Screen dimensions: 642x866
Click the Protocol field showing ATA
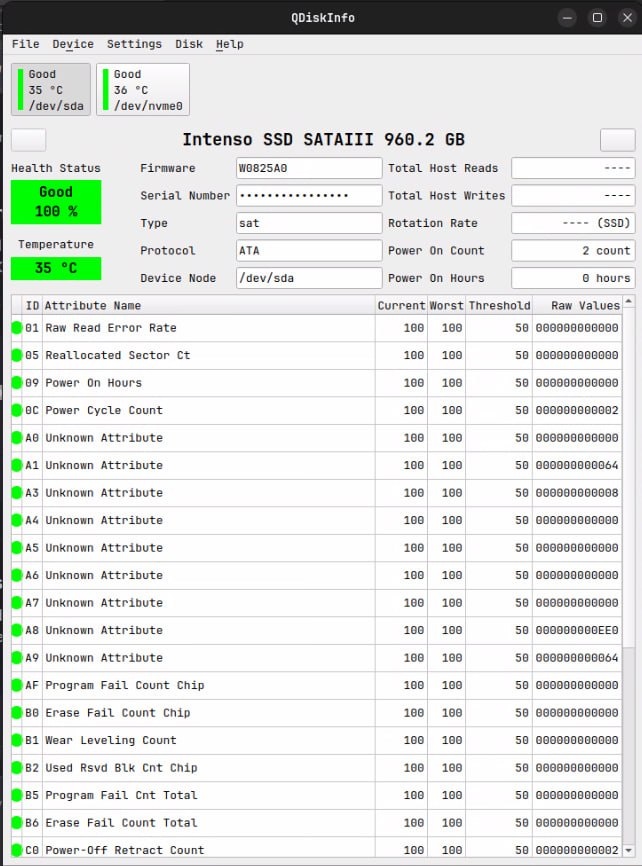click(309, 251)
